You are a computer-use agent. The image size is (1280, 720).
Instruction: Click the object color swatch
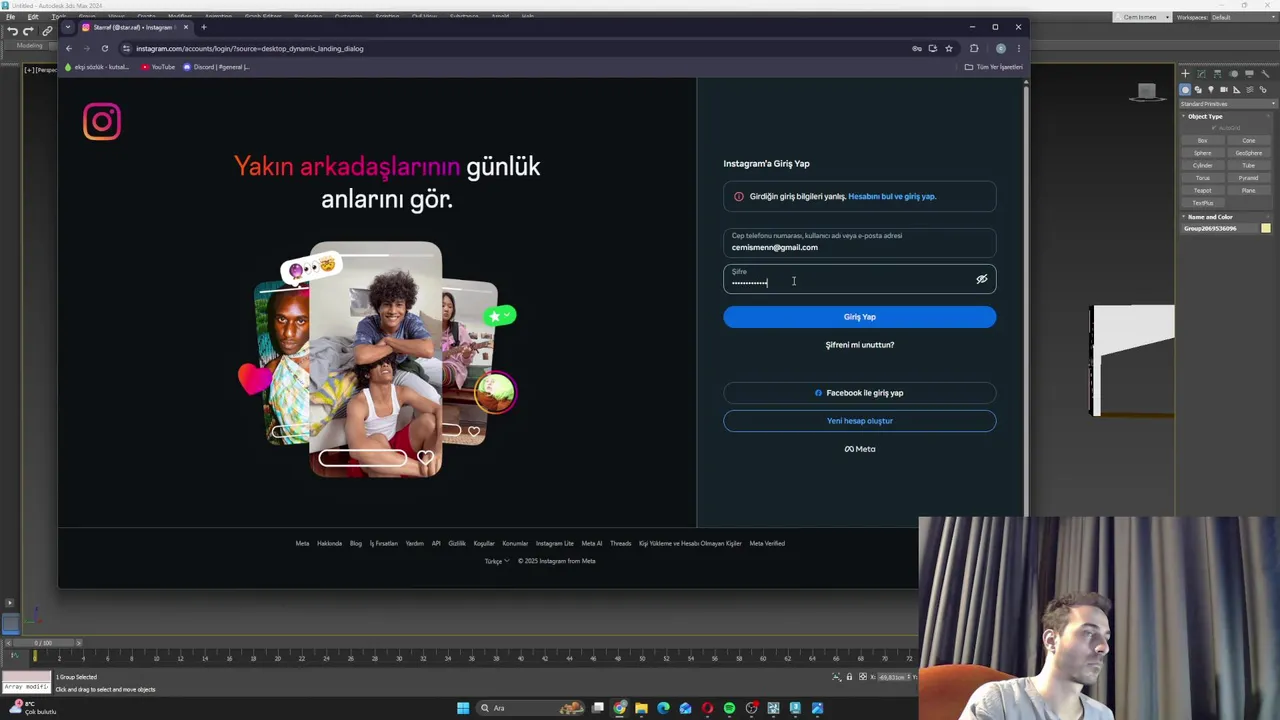click(x=1266, y=228)
